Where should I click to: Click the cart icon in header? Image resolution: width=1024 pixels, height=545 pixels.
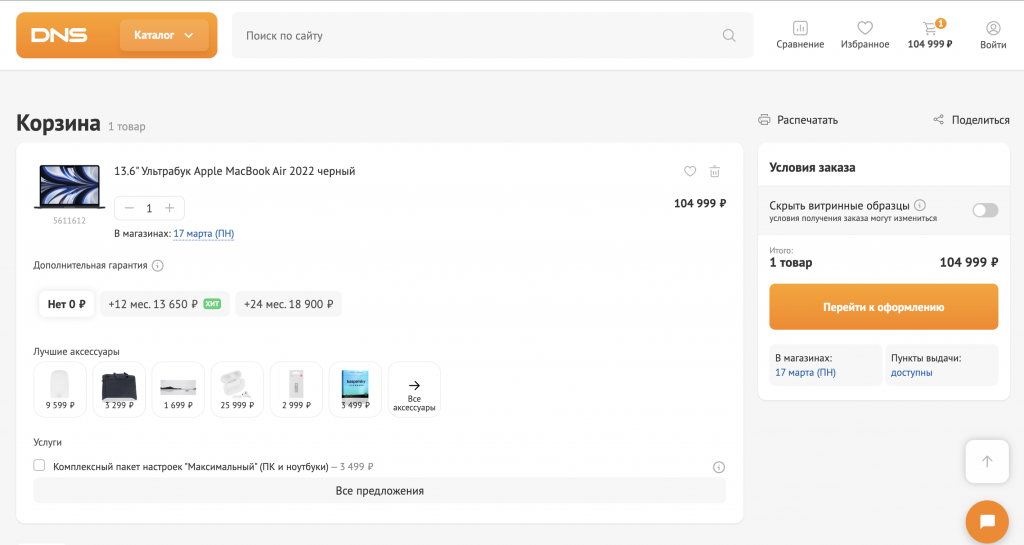[930, 29]
